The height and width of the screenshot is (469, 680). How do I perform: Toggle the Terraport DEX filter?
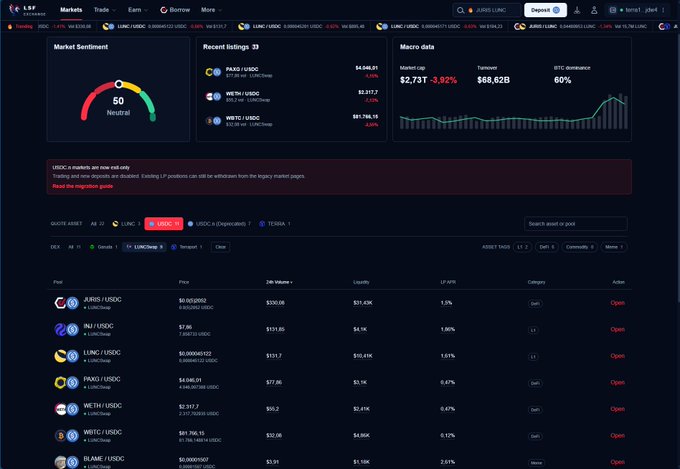point(186,247)
